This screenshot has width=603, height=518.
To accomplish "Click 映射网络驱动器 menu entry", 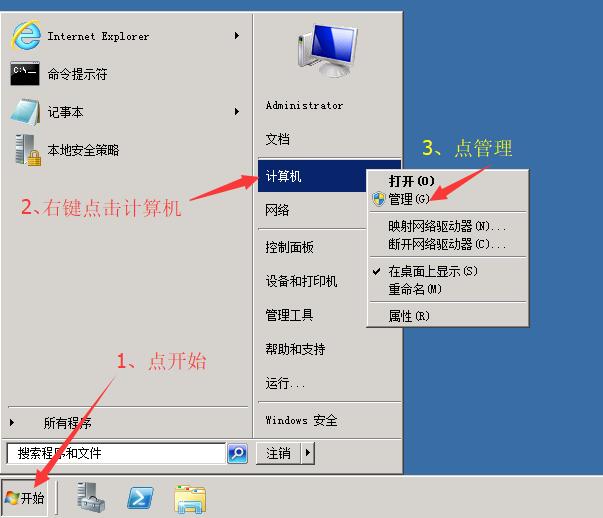I will 447,227.
